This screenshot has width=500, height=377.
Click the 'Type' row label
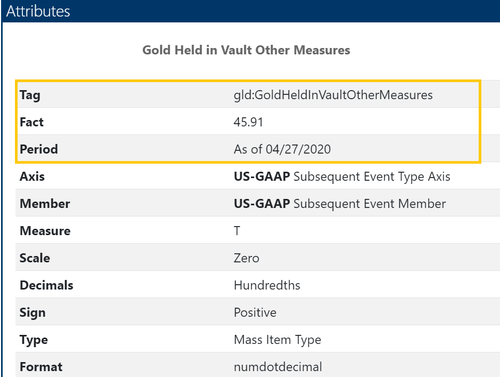coord(34,340)
